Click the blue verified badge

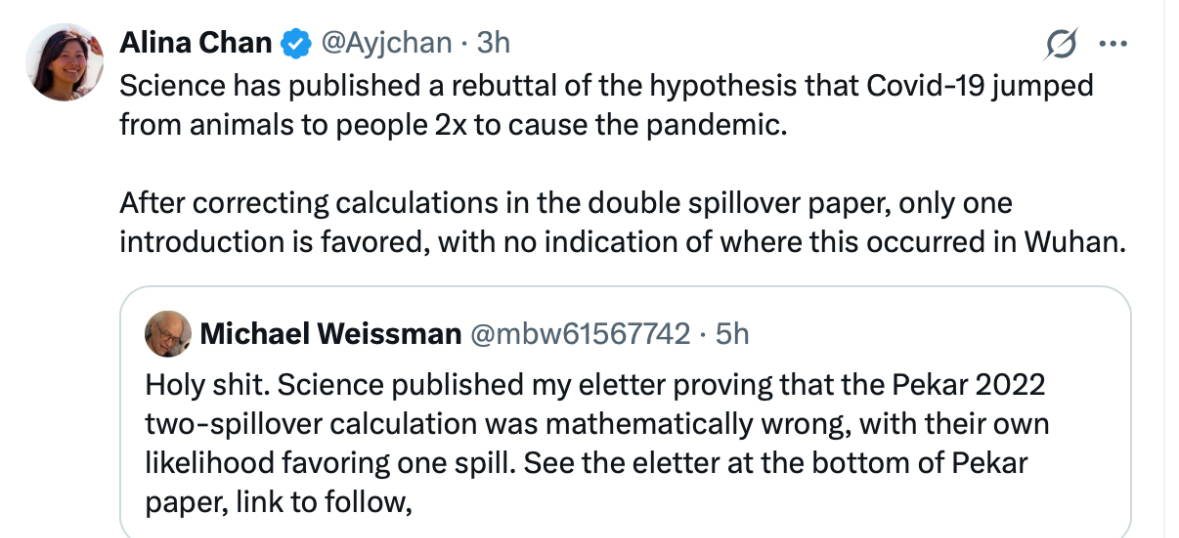[x=295, y=43]
